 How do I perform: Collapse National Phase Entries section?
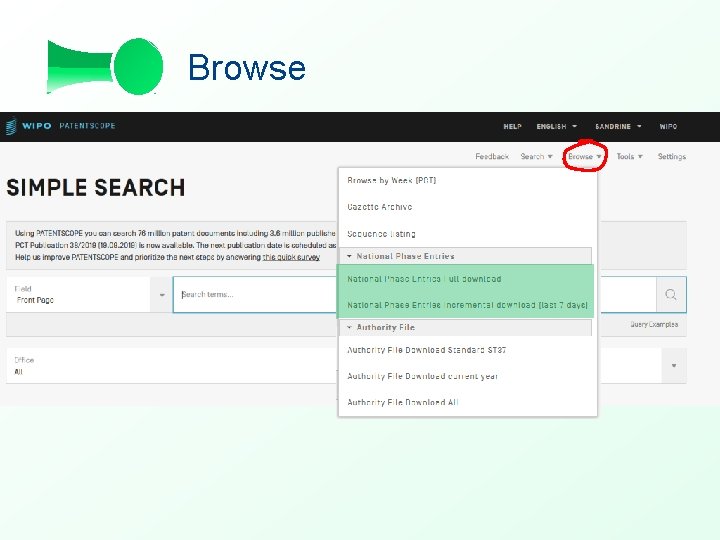[466, 256]
